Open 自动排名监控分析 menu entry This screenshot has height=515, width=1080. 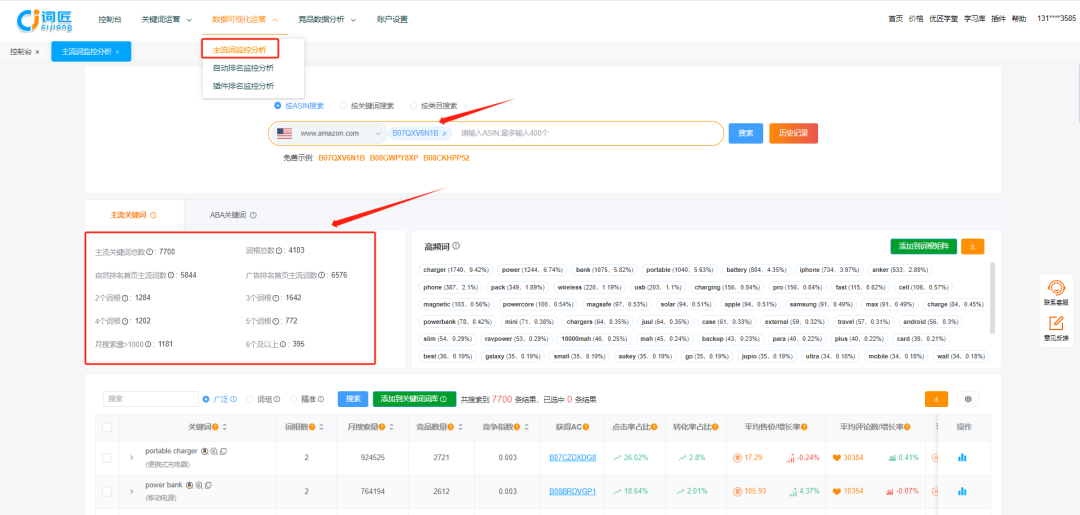(243, 67)
